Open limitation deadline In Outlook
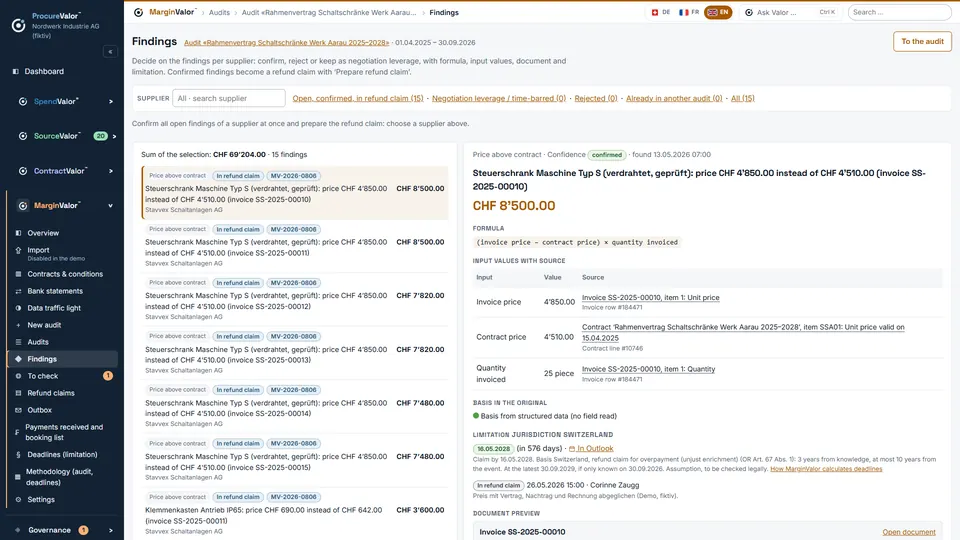 (x=591, y=449)
